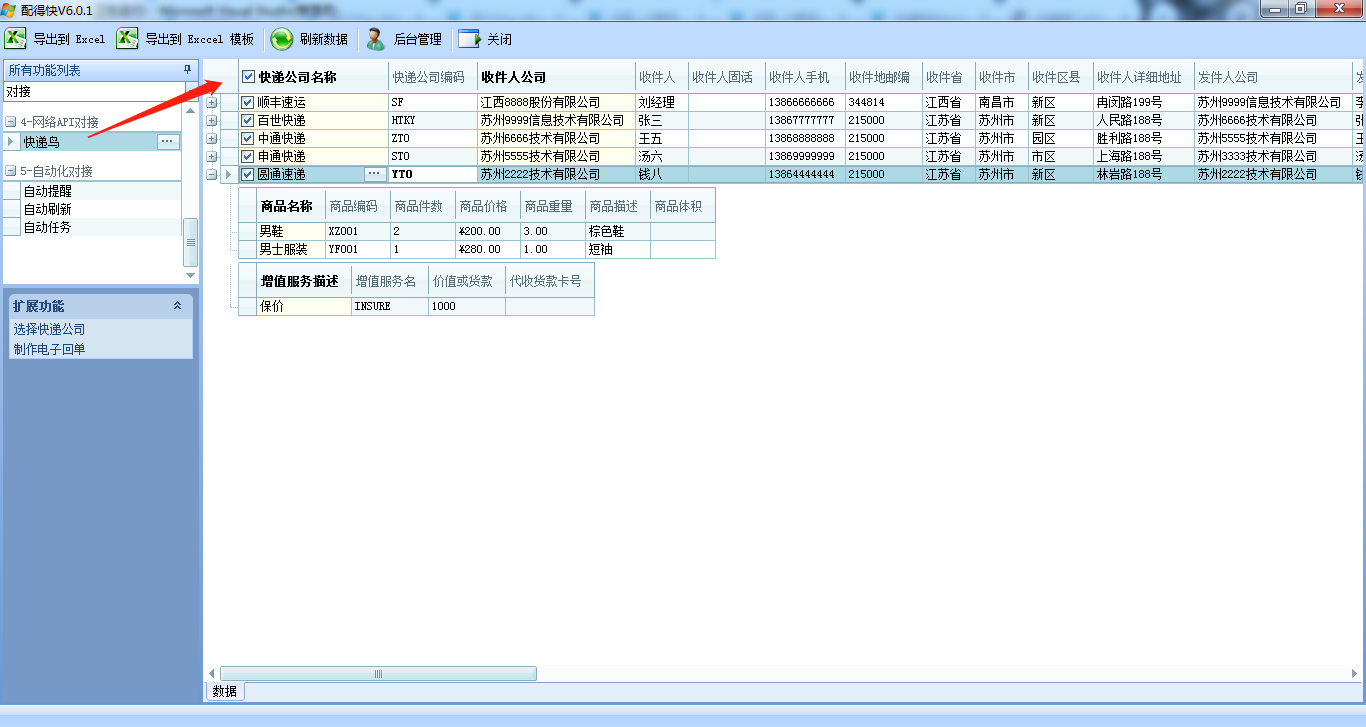Collapse the 圆通速递 row details

212,174
